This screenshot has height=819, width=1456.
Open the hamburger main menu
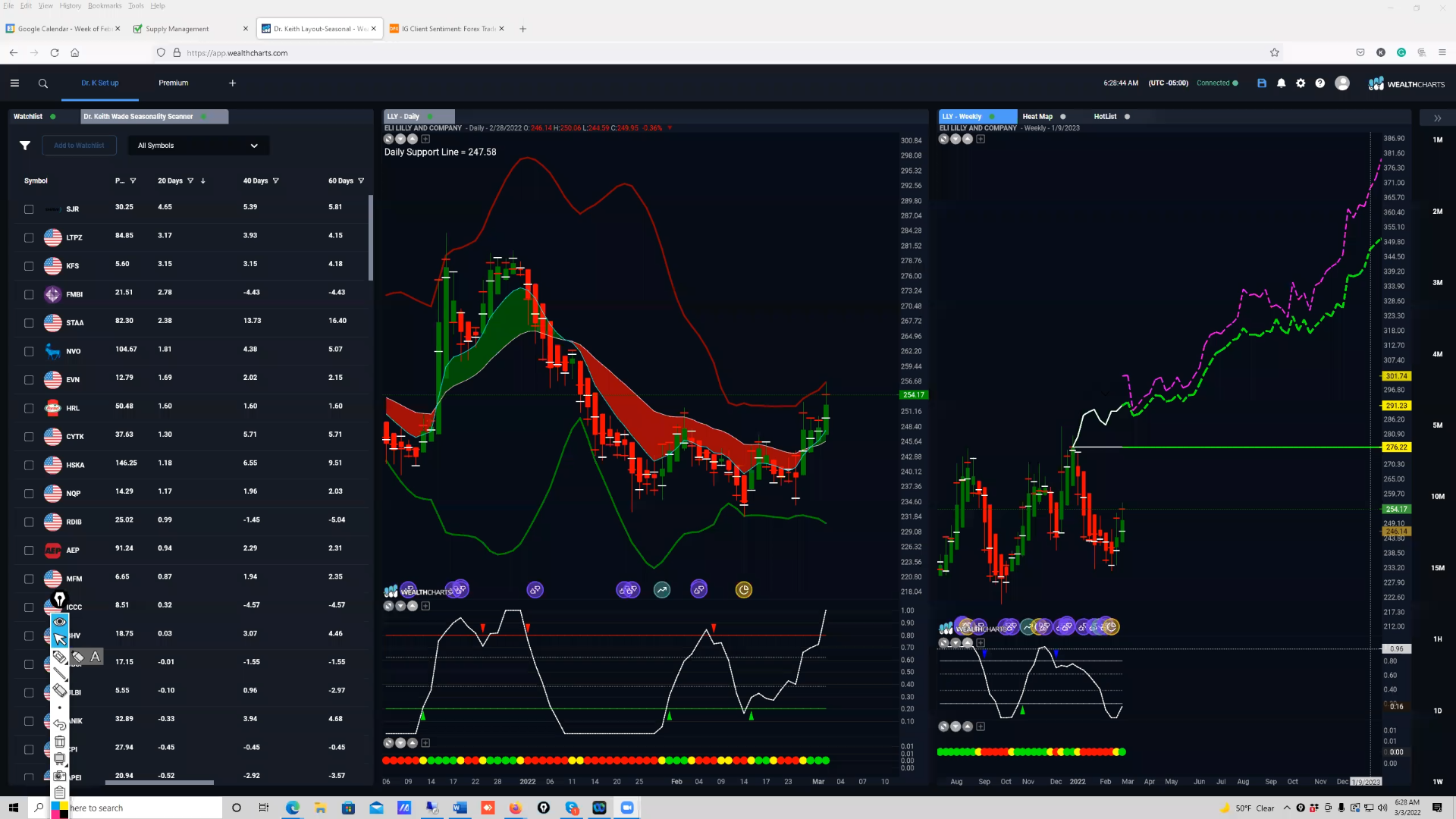pos(14,83)
